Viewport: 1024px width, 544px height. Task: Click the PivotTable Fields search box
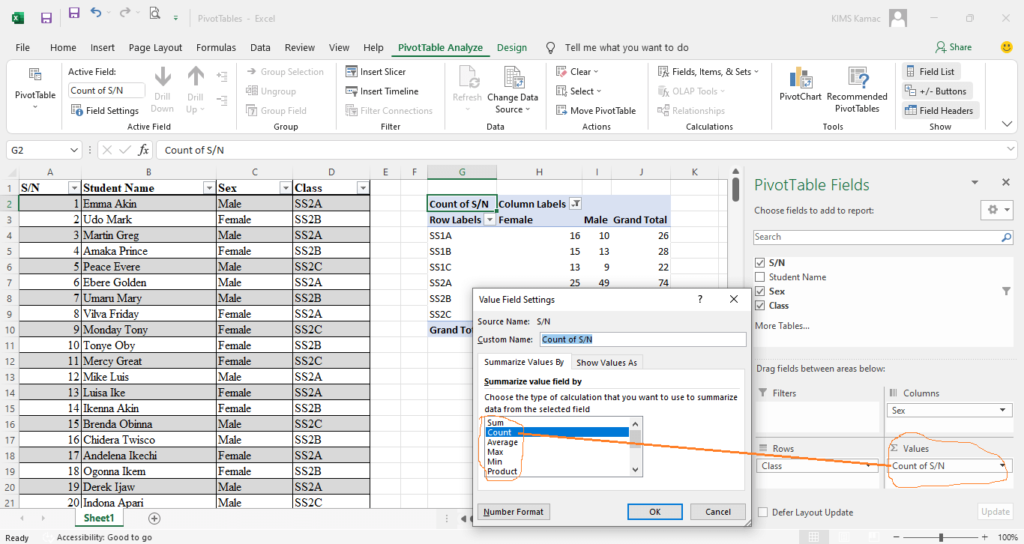877,237
